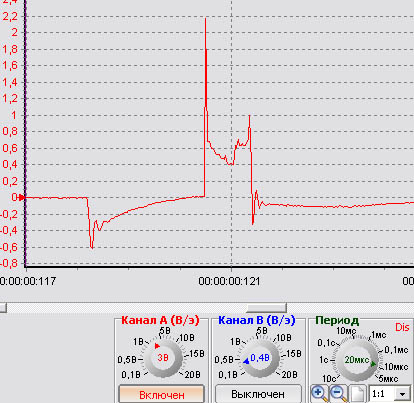Click the Канал A knob center showing 3В

click(163, 358)
